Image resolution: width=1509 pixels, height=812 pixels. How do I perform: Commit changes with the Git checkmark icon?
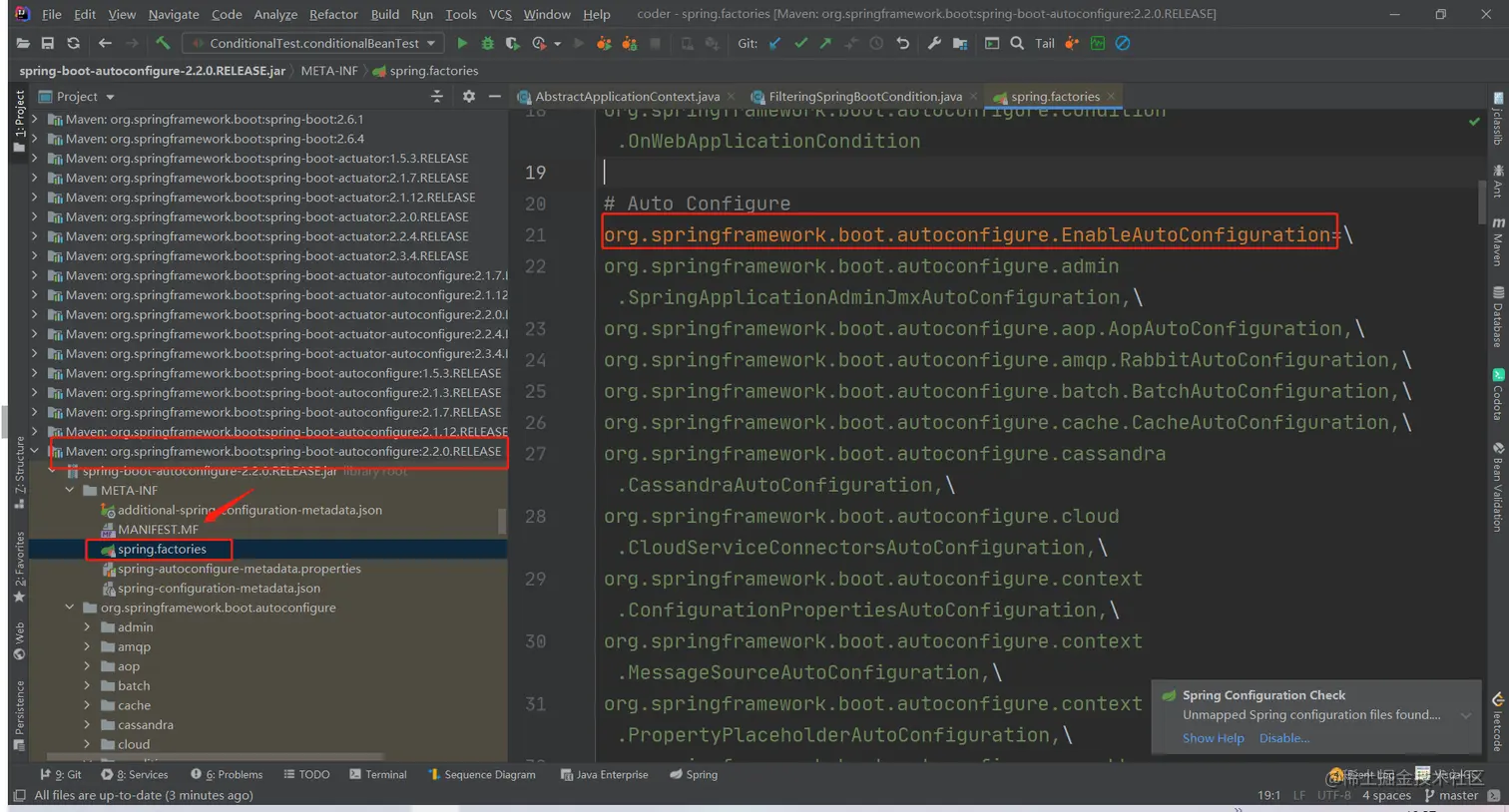(800, 43)
